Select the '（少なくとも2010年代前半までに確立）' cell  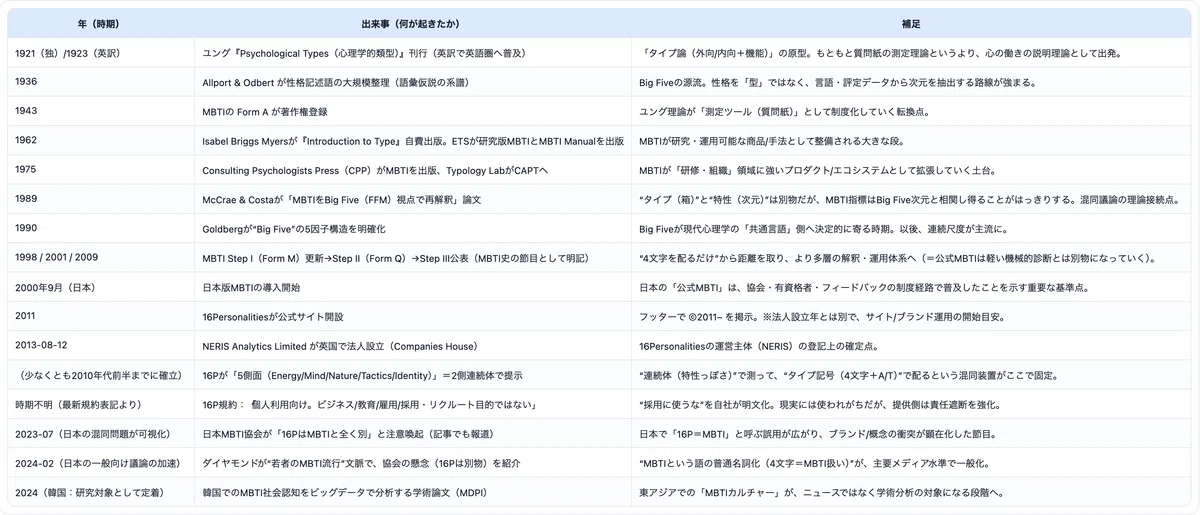pos(101,375)
